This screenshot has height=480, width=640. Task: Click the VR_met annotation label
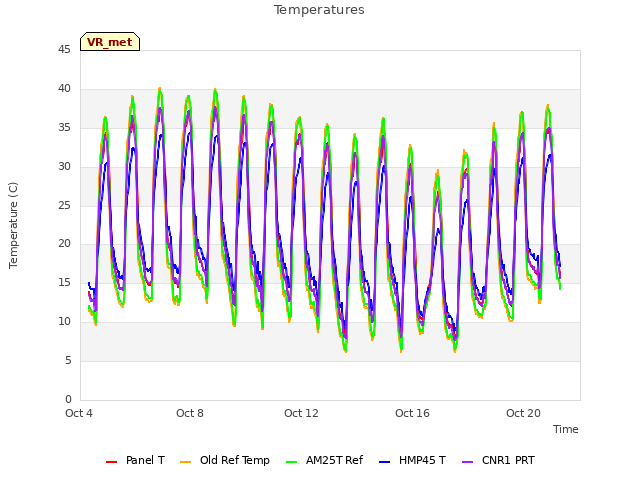coord(110,42)
